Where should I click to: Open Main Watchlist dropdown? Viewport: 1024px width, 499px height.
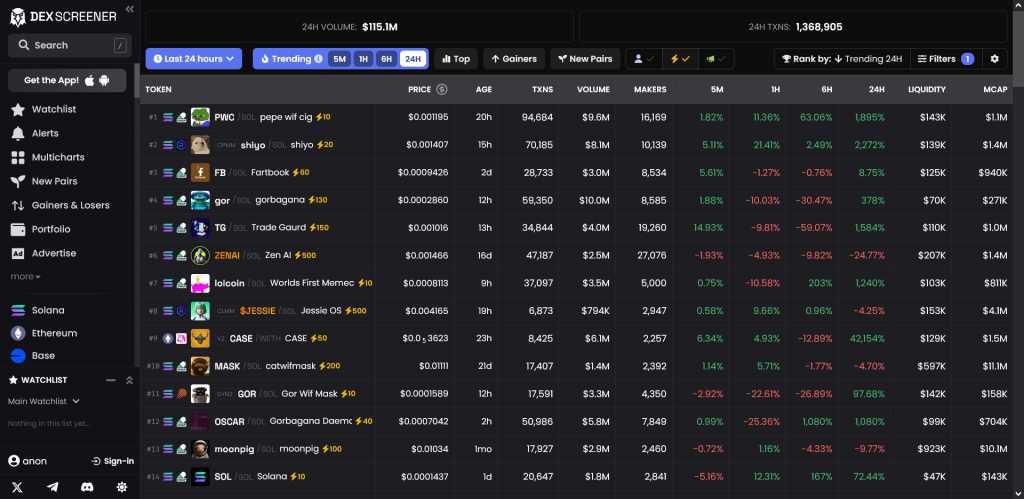point(44,401)
